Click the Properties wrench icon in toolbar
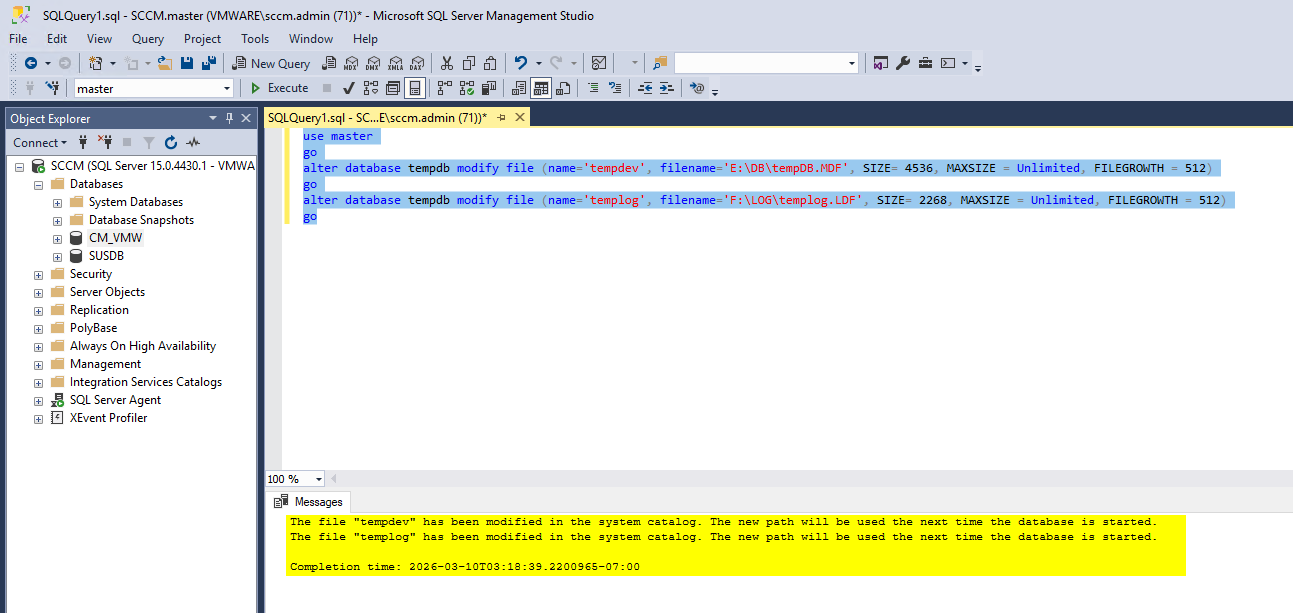1293x613 pixels. (x=903, y=63)
